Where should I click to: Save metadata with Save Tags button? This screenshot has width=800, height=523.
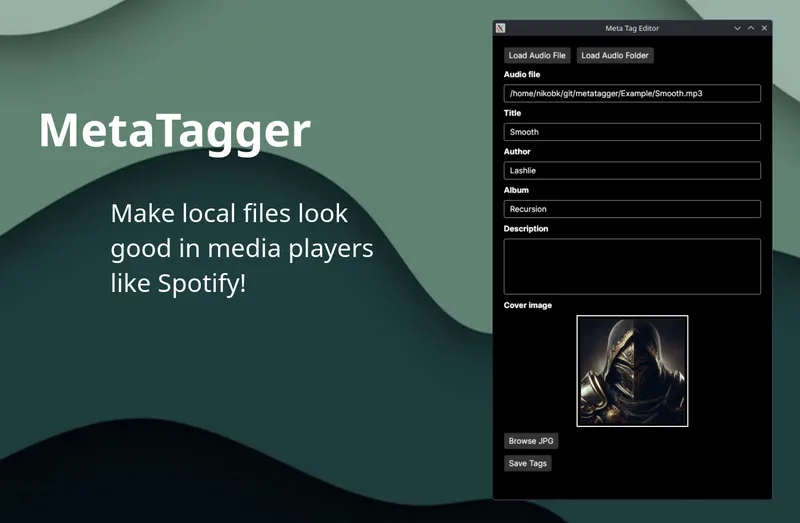(528, 463)
